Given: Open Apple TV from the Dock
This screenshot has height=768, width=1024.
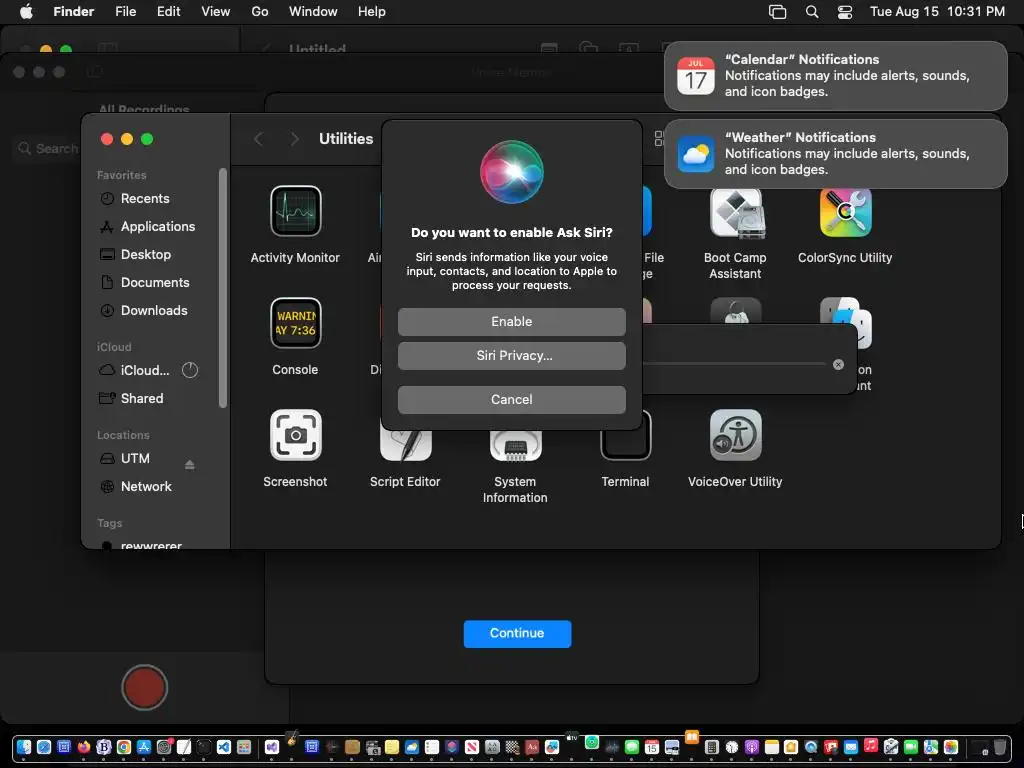Looking at the screenshot, I should (x=571, y=737).
